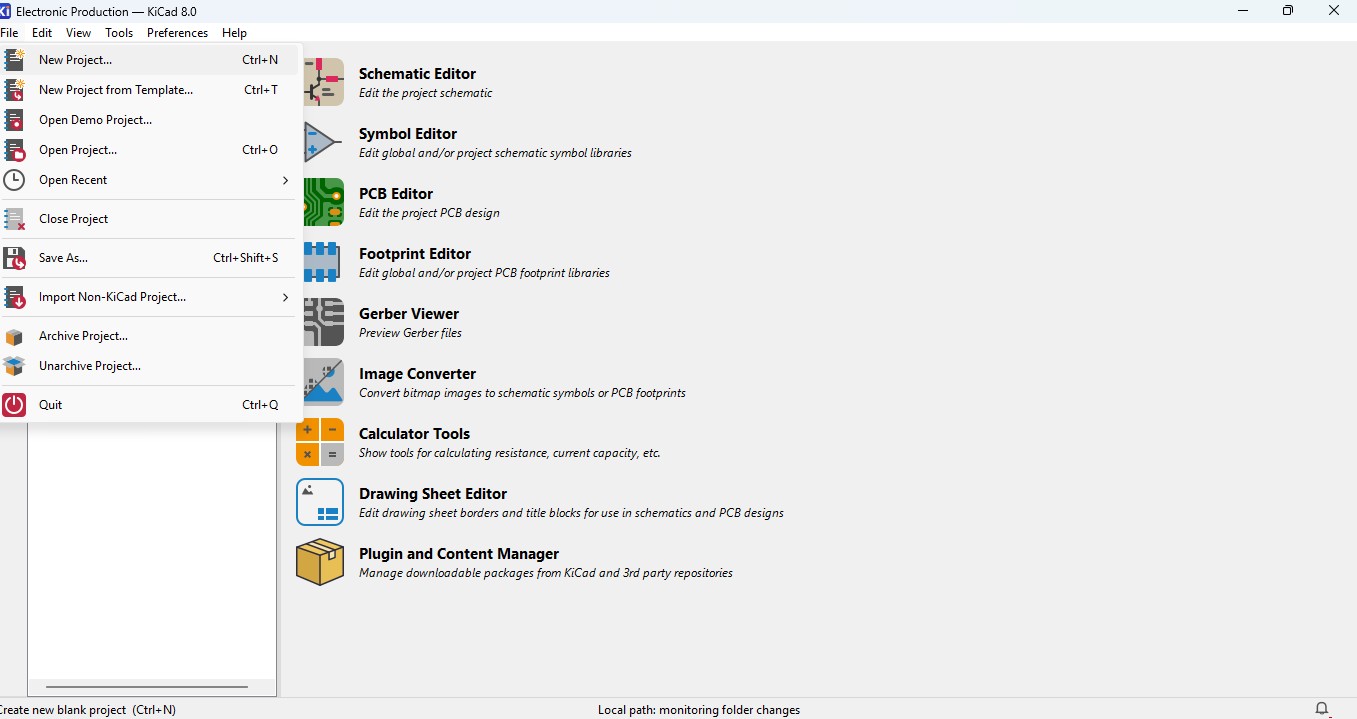The image size is (1357, 719).
Task: Click the Unarchive Project box icon
Action: (x=14, y=366)
